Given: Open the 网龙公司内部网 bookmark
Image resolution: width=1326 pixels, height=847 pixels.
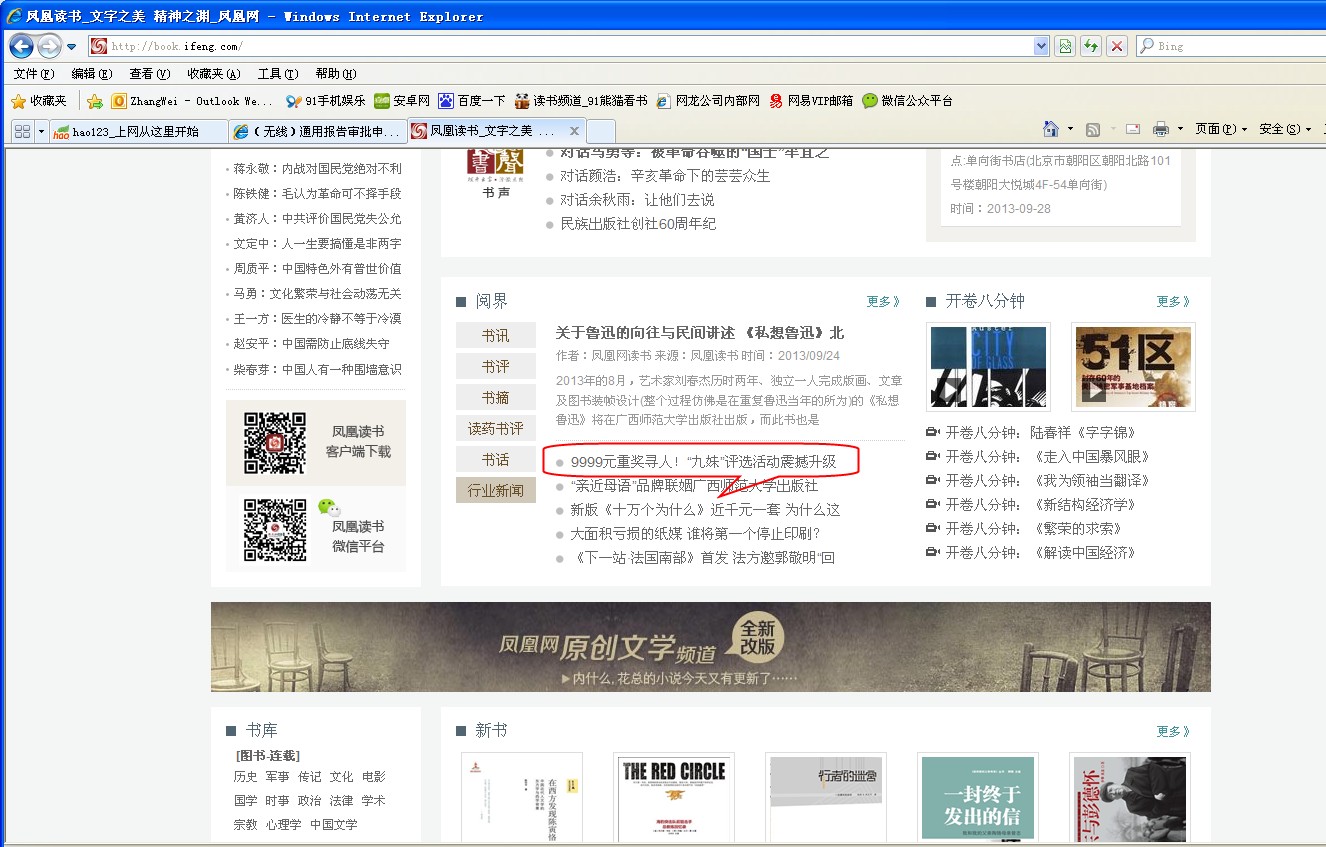Looking at the screenshot, I should pos(708,101).
